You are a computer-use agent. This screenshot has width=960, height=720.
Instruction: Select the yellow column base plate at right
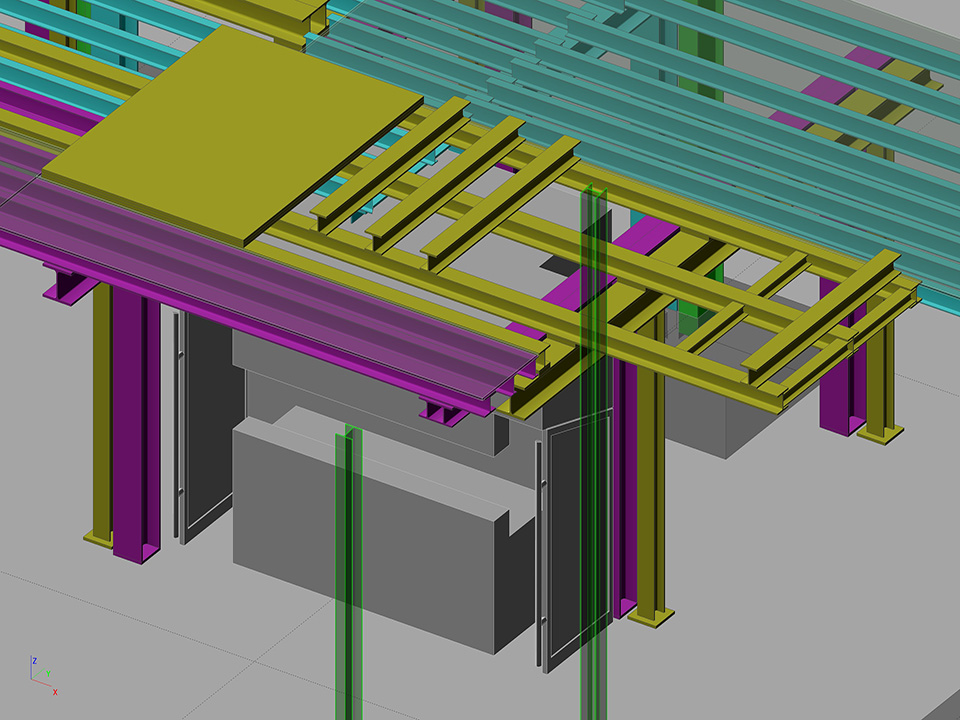880,434
